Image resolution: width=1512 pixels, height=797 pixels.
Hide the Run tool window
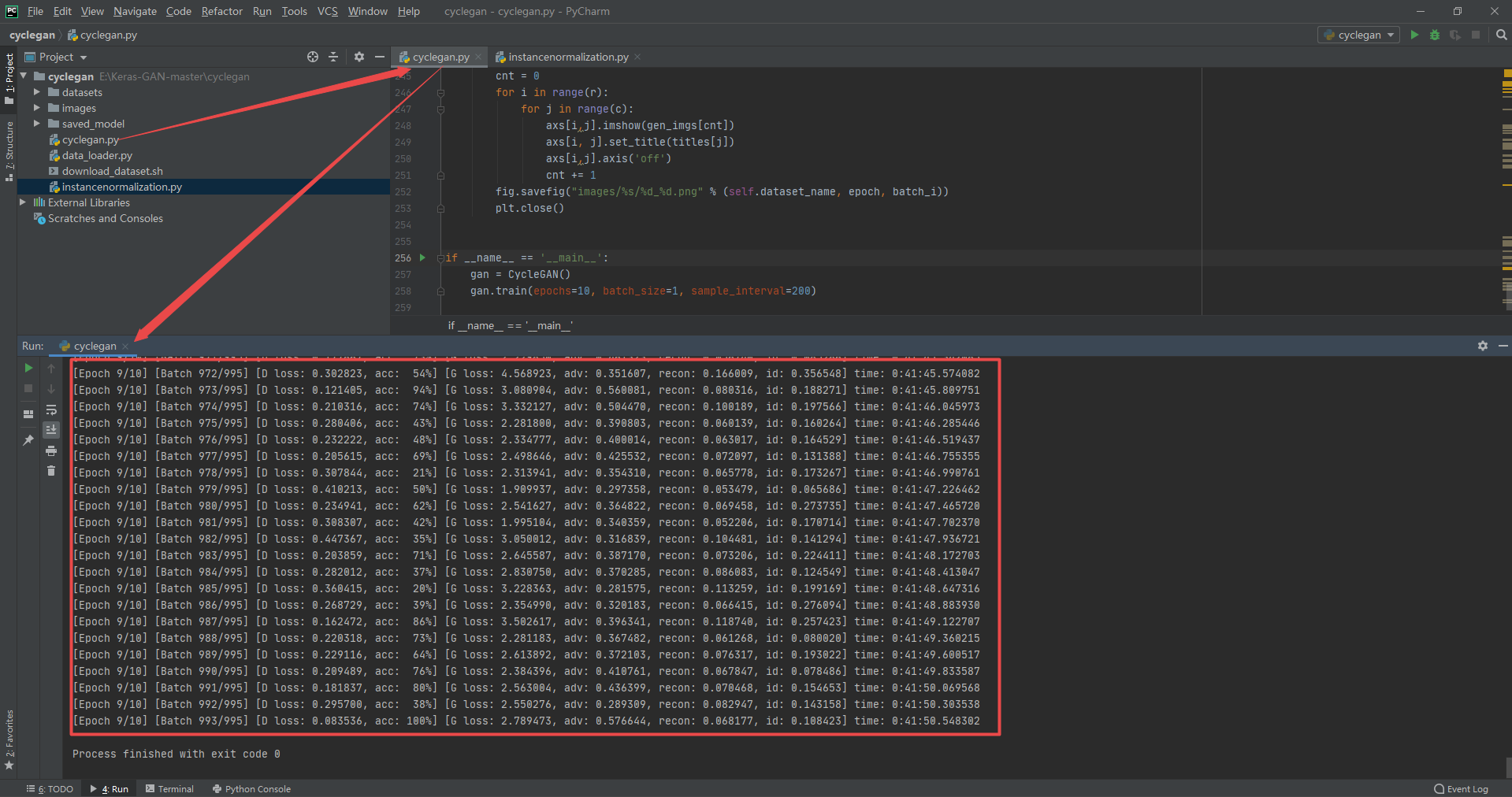(1503, 346)
